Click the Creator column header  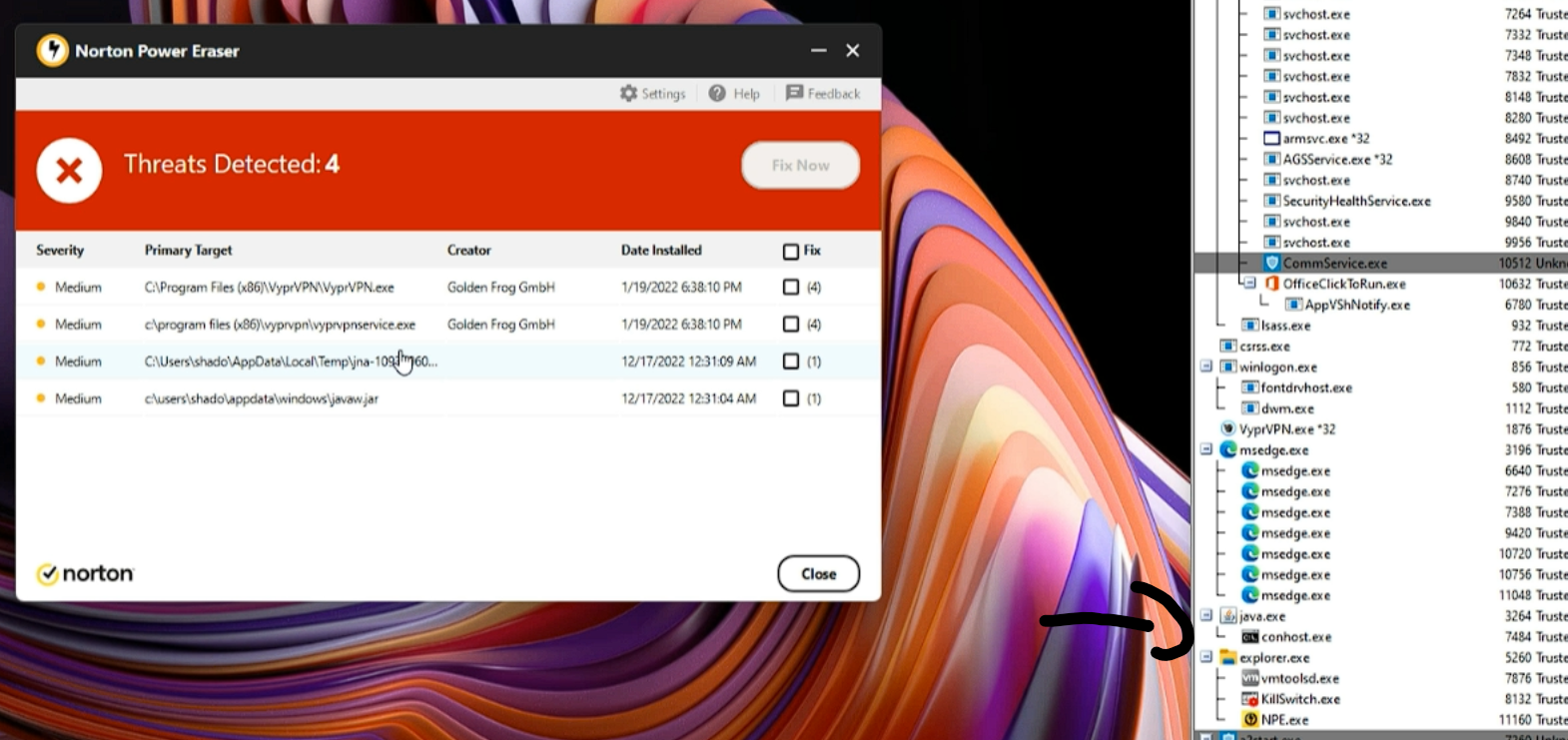[x=469, y=251]
